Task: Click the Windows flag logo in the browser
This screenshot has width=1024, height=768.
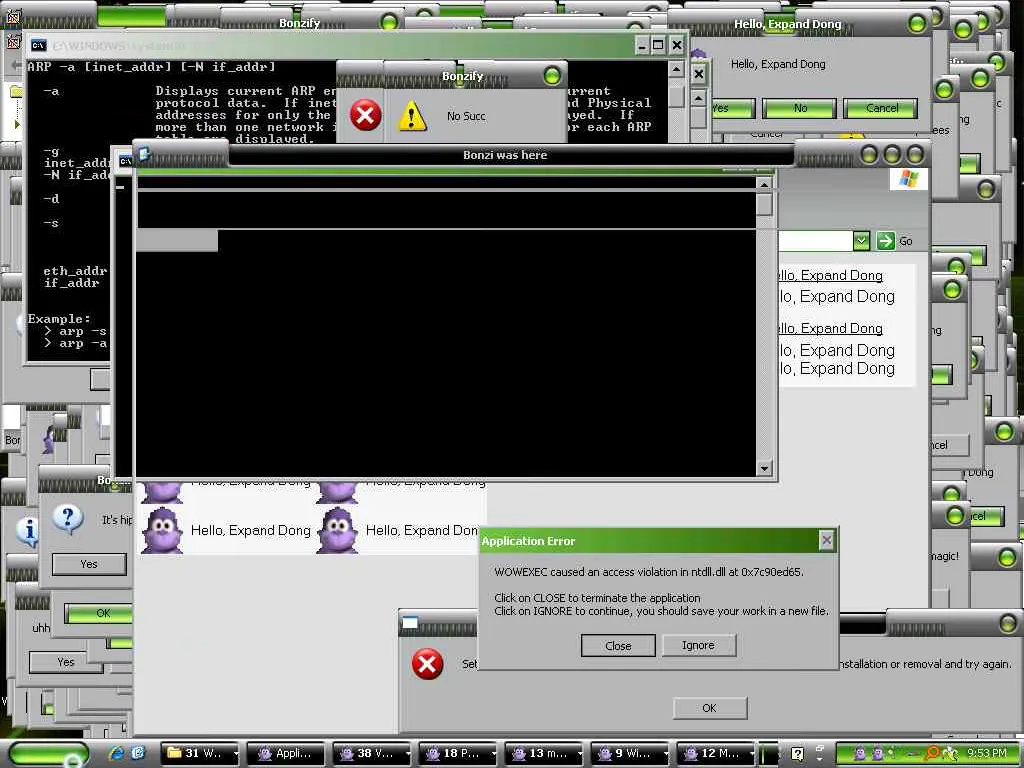Action: pos(908,179)
